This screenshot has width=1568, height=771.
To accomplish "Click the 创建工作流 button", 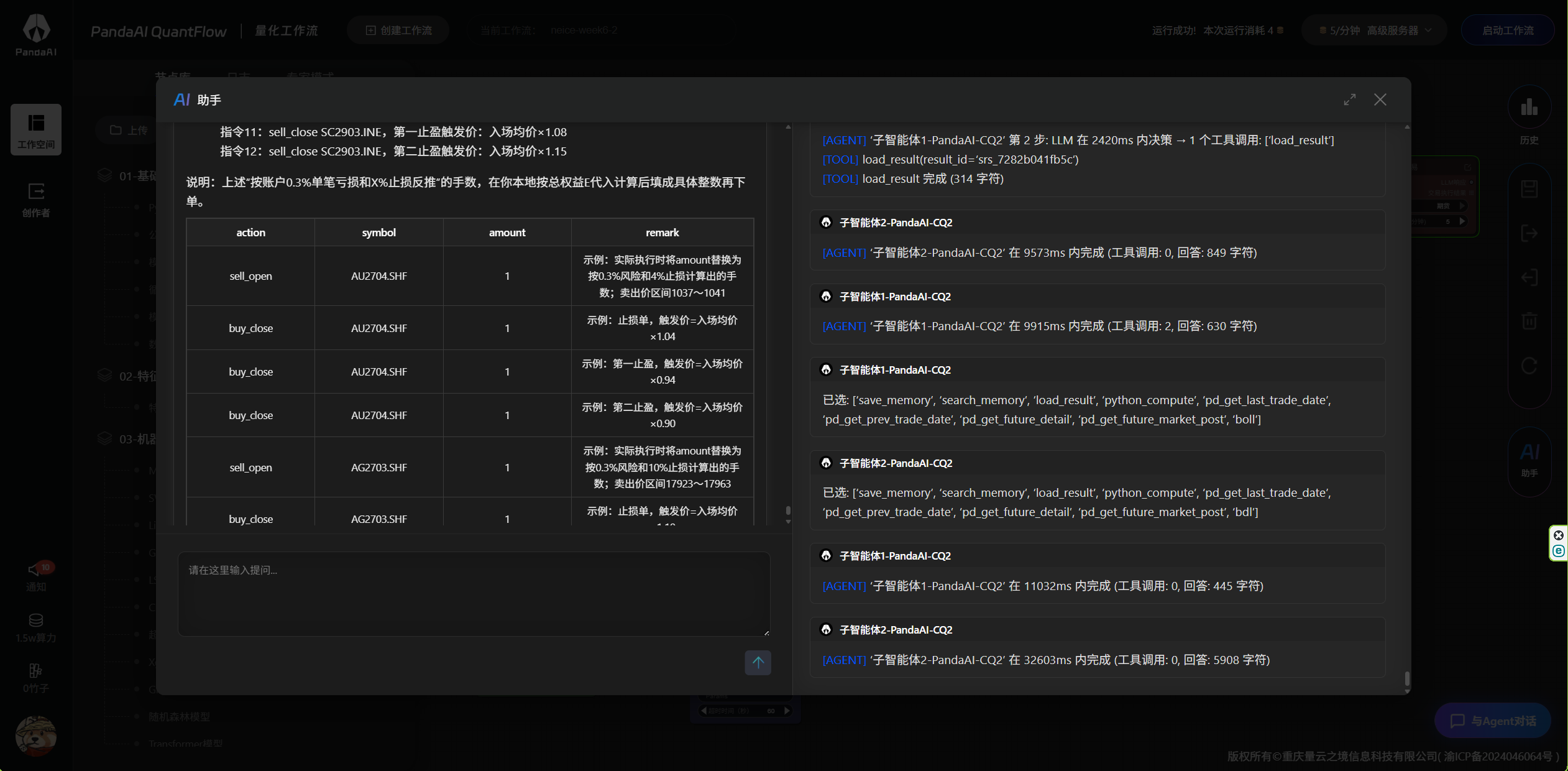I will click(x=398, y=30).
